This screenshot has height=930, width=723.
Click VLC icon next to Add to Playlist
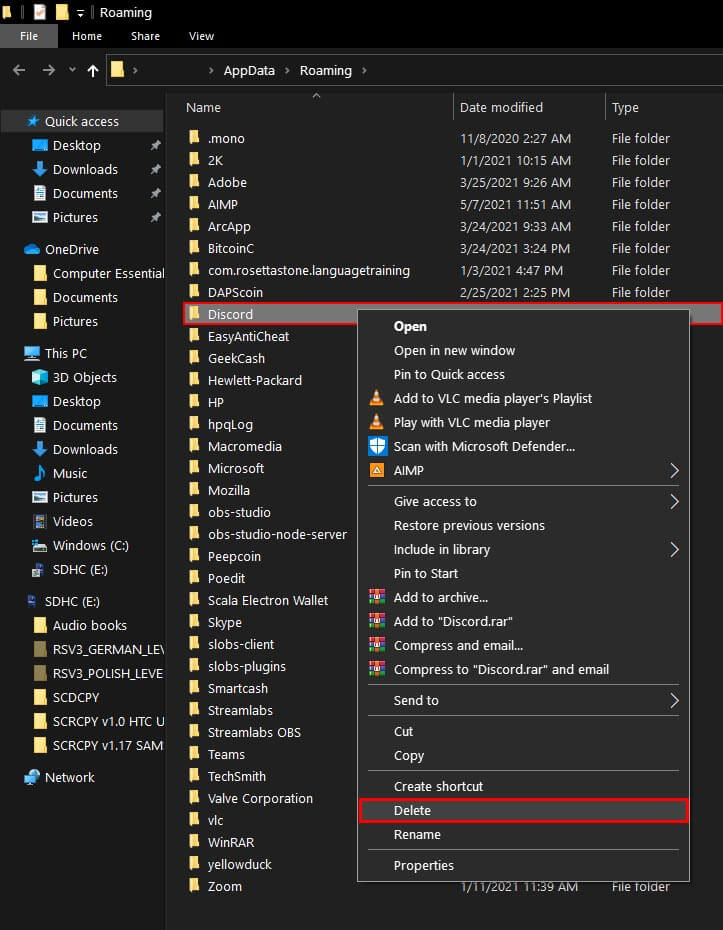coord(377,398)
